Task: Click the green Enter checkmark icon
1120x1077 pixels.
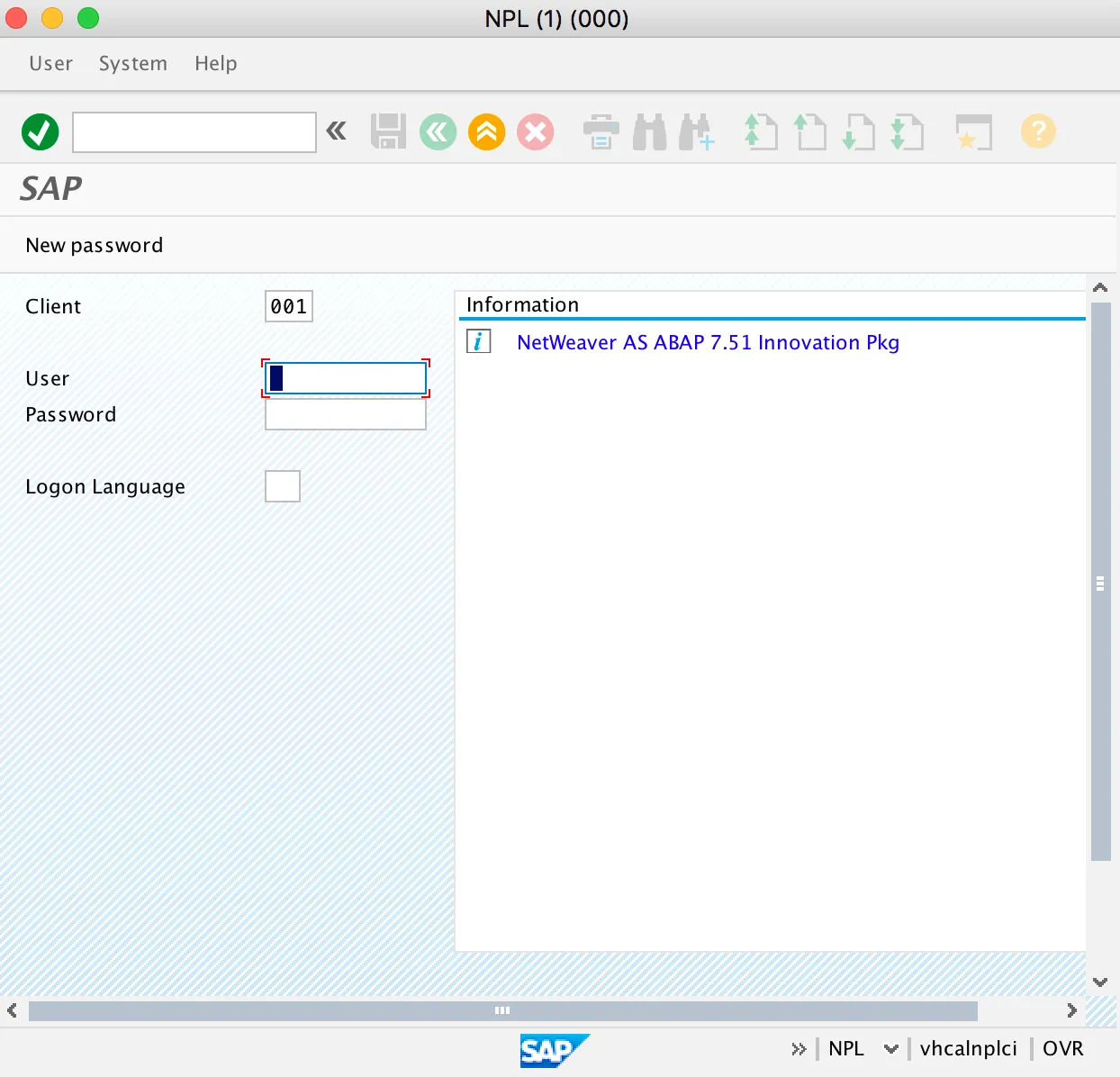Action: (x=41, y=132)
